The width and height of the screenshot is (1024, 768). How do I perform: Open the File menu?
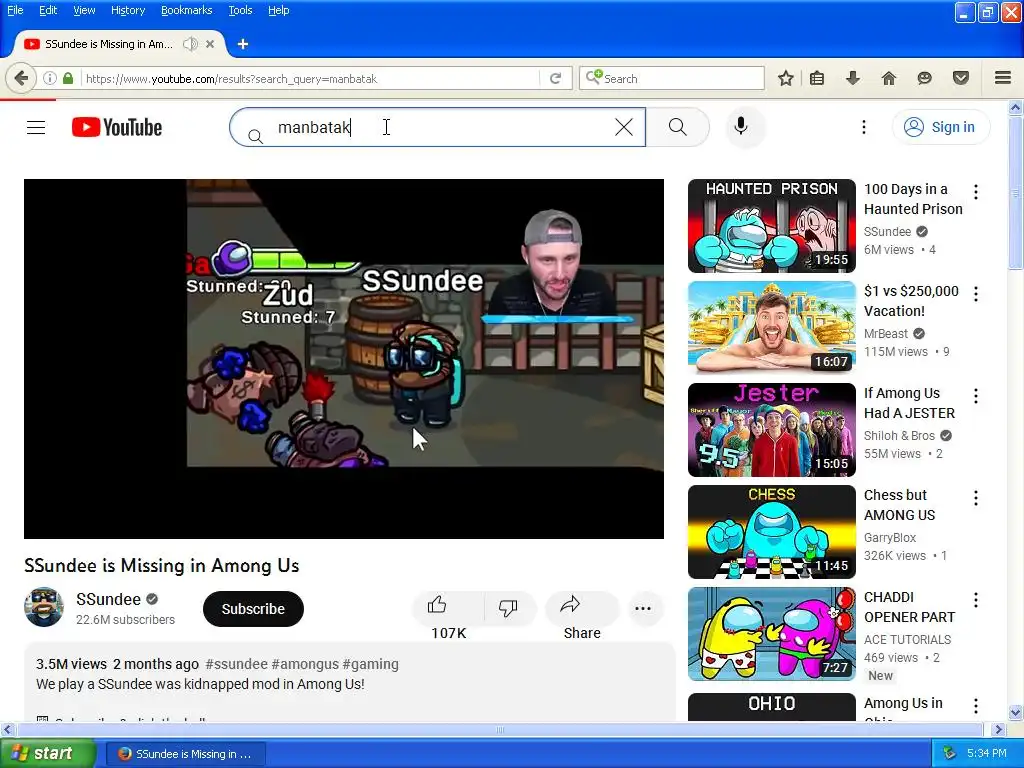[x=15, y=10]
